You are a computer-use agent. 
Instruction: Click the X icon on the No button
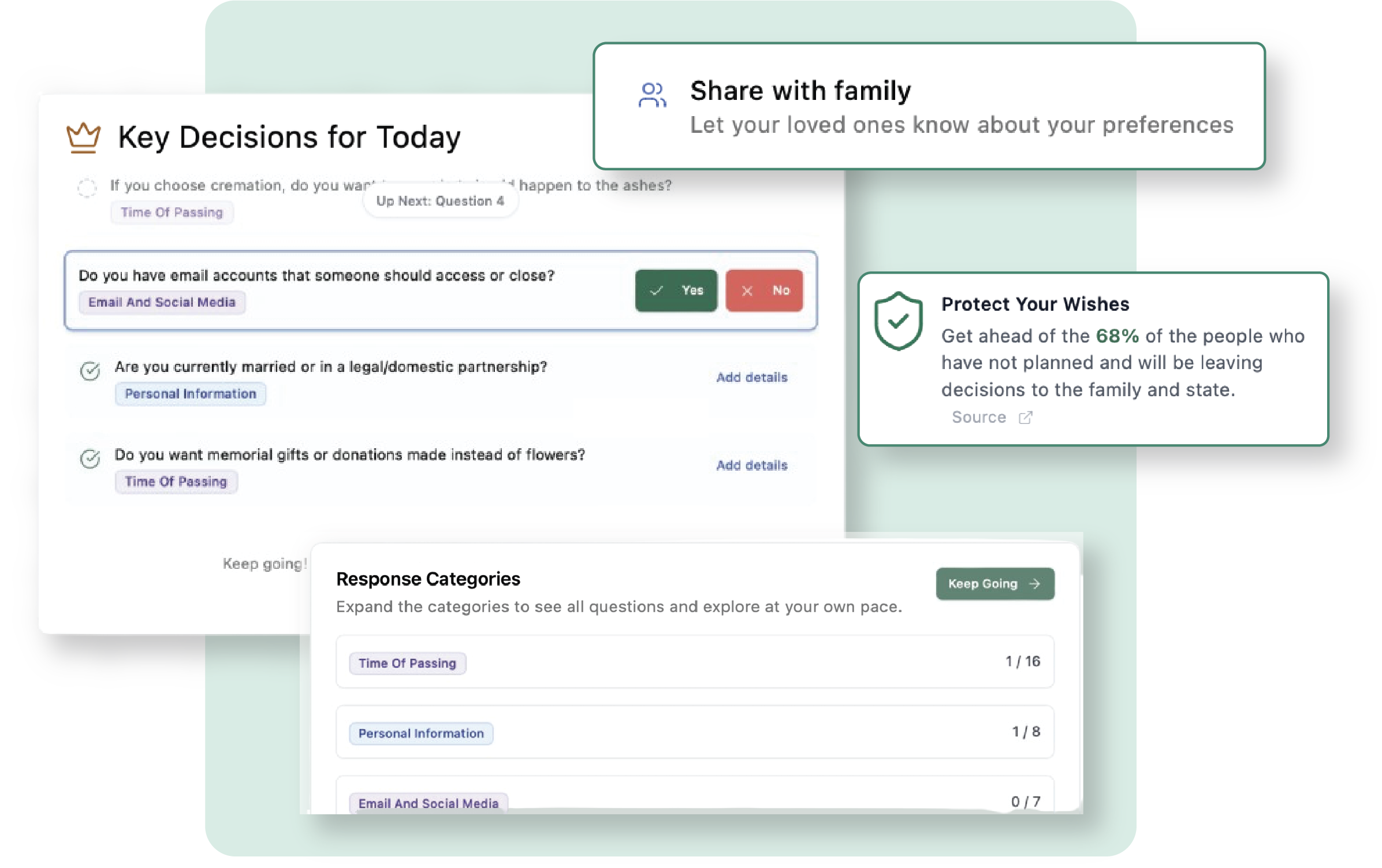(x=747, y=290)
